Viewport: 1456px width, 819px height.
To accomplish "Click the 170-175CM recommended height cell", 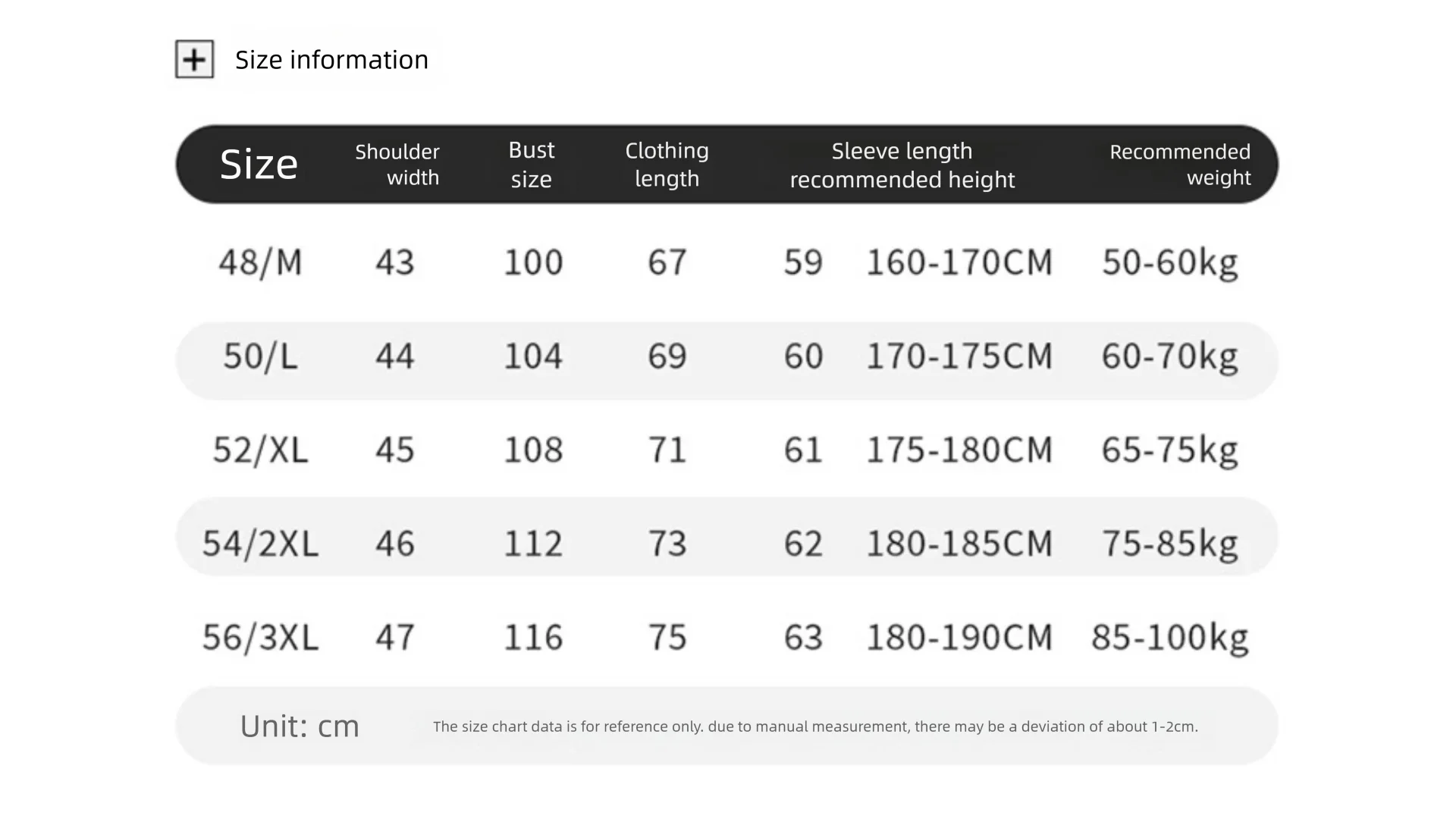I will [x=959, y=356].
